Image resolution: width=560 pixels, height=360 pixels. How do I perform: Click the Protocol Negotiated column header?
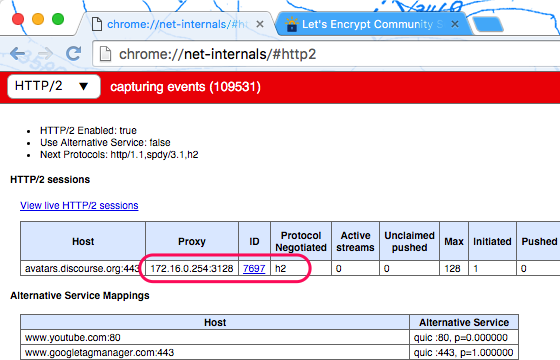(x=301, y=241)
